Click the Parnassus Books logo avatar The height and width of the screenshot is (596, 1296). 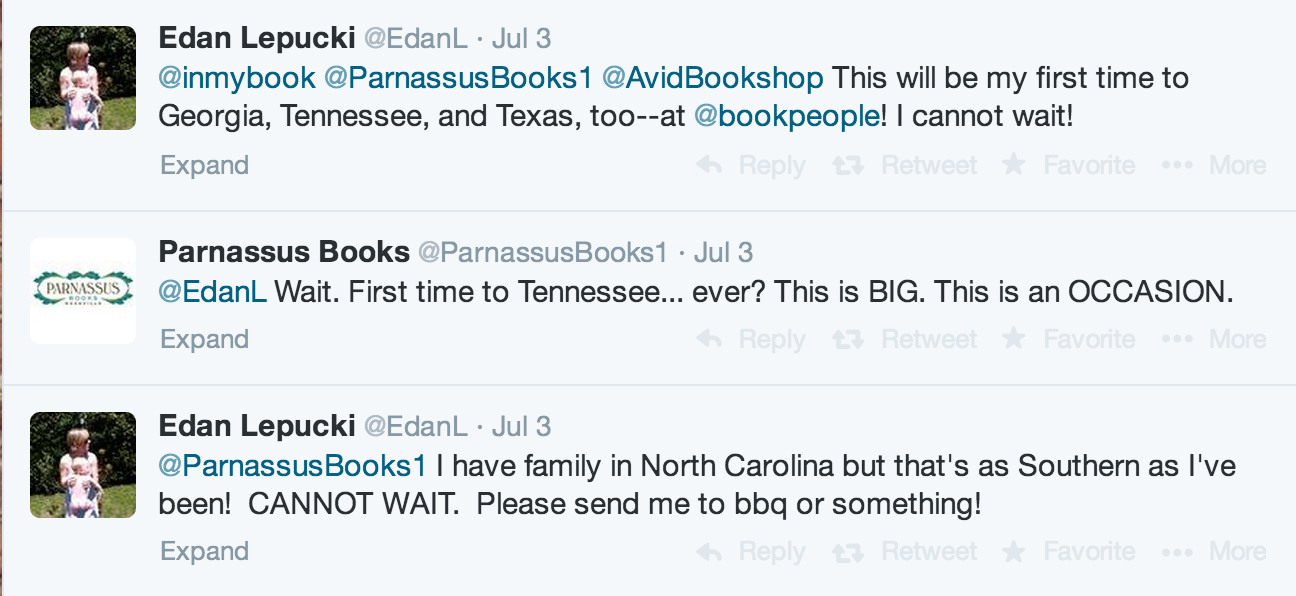click(x=83, y=291)
